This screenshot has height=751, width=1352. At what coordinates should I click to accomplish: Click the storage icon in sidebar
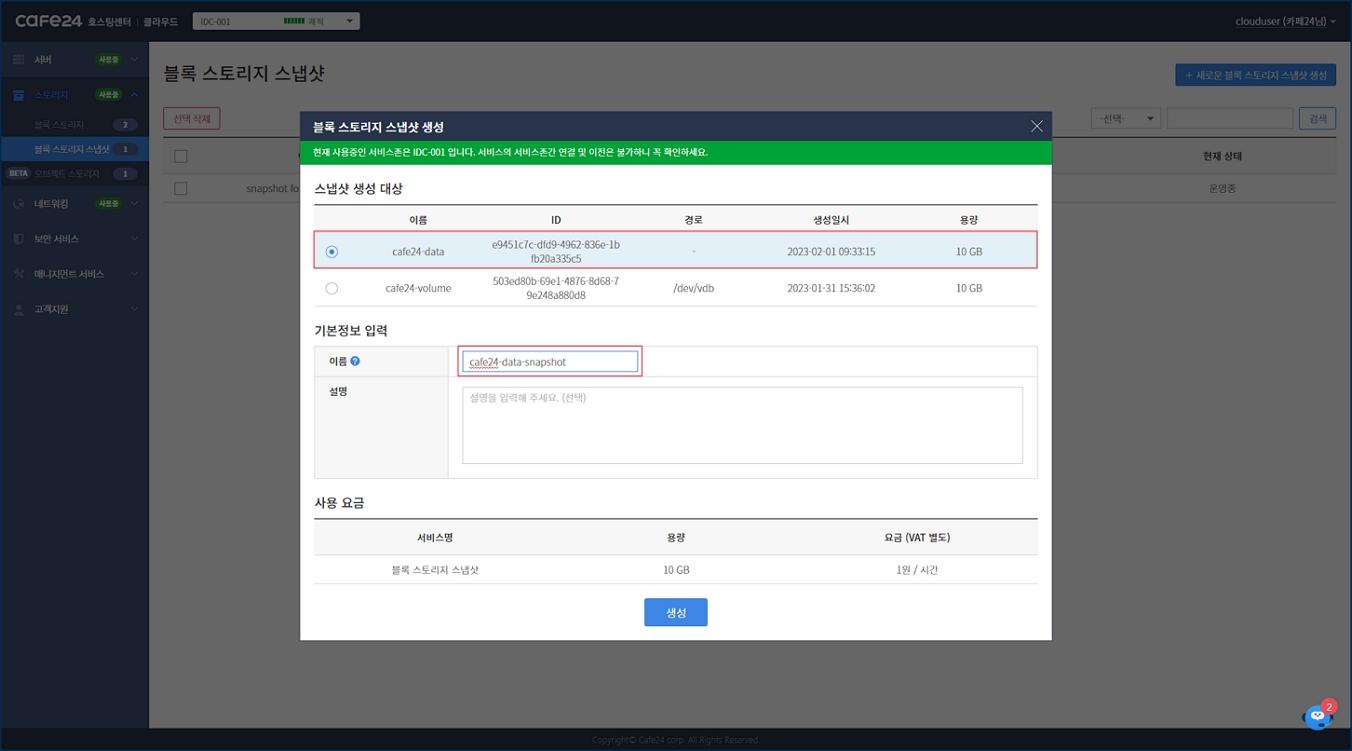tap(19, 95)
